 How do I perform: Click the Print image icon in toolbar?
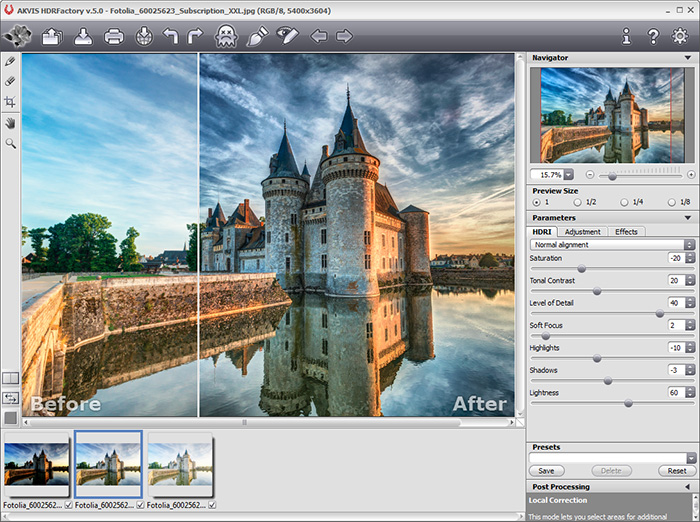(114, 37)
